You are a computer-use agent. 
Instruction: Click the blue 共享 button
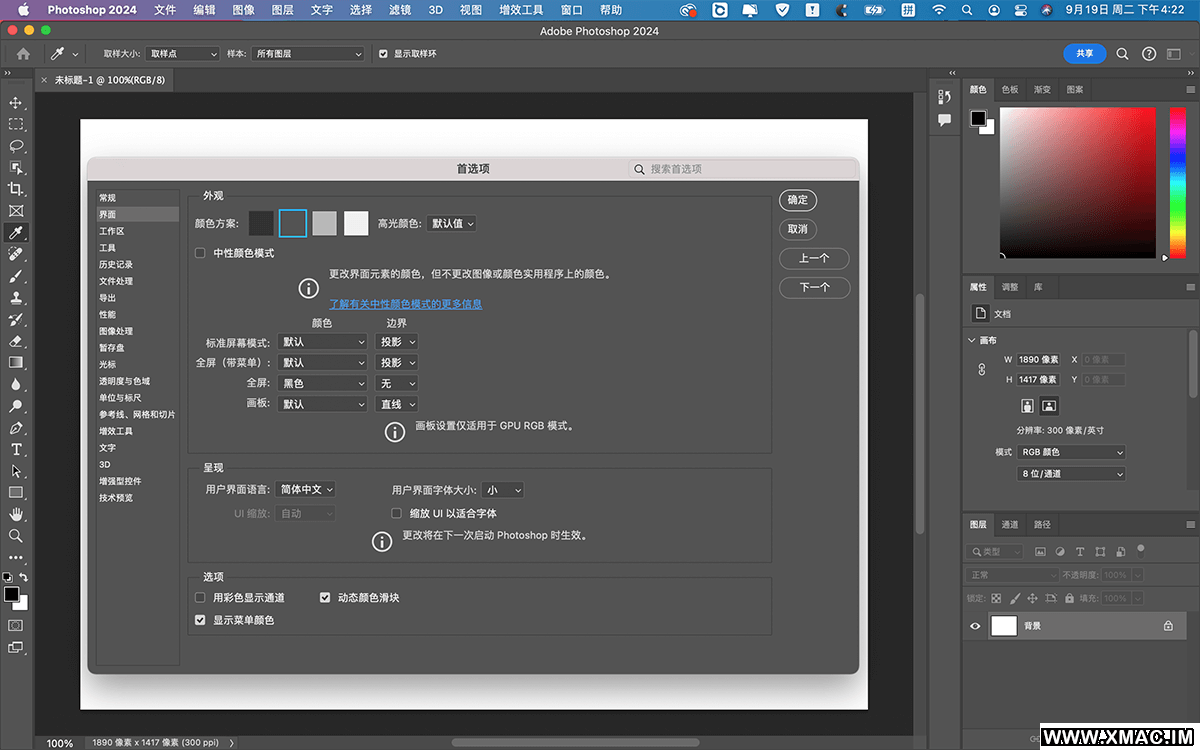tap(1085, 54)
